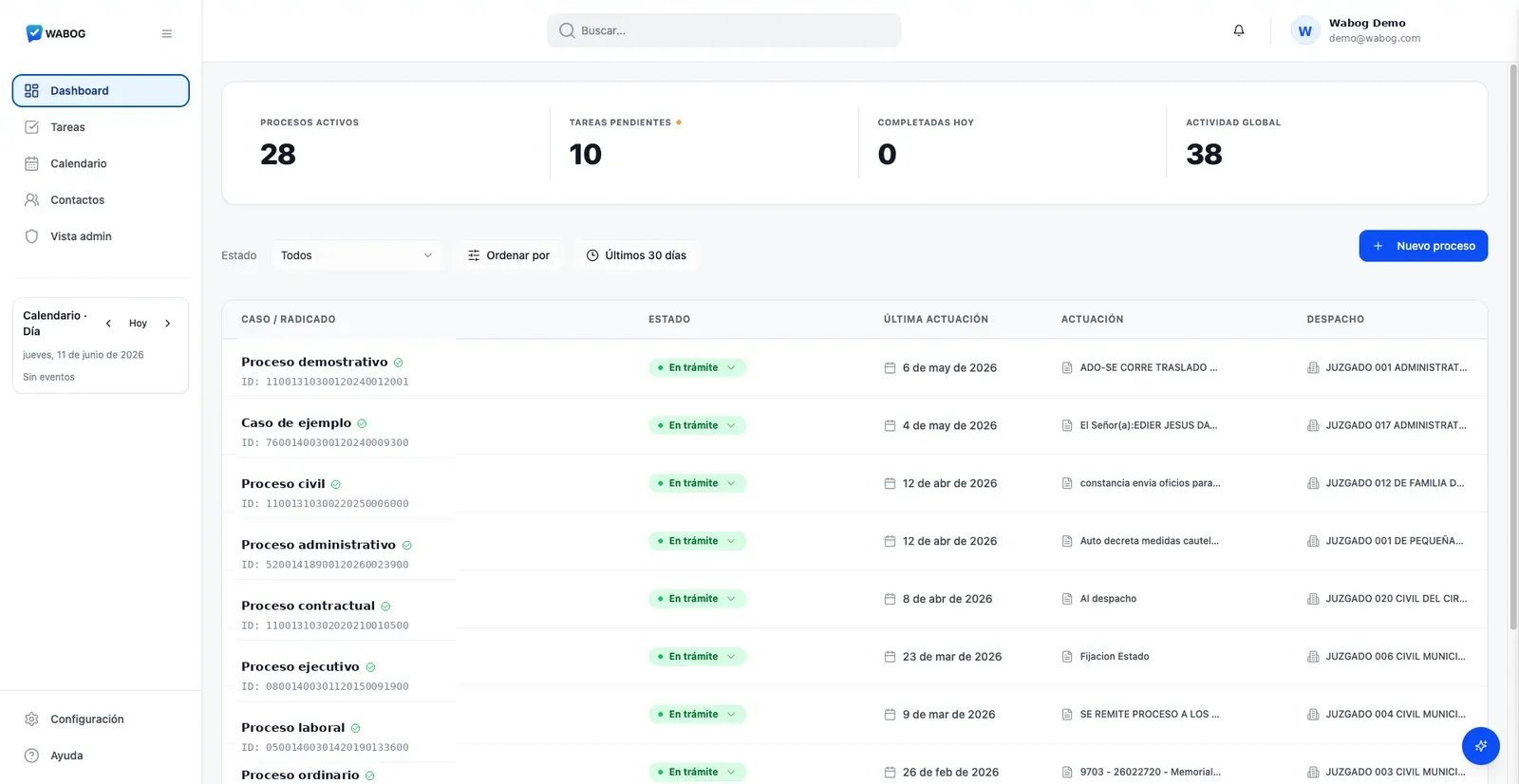The height and width of the screenshot is (784, 1519).
Task: Open En trámite status dropdown for Proceso contractual
Action: tap(698, 599)
